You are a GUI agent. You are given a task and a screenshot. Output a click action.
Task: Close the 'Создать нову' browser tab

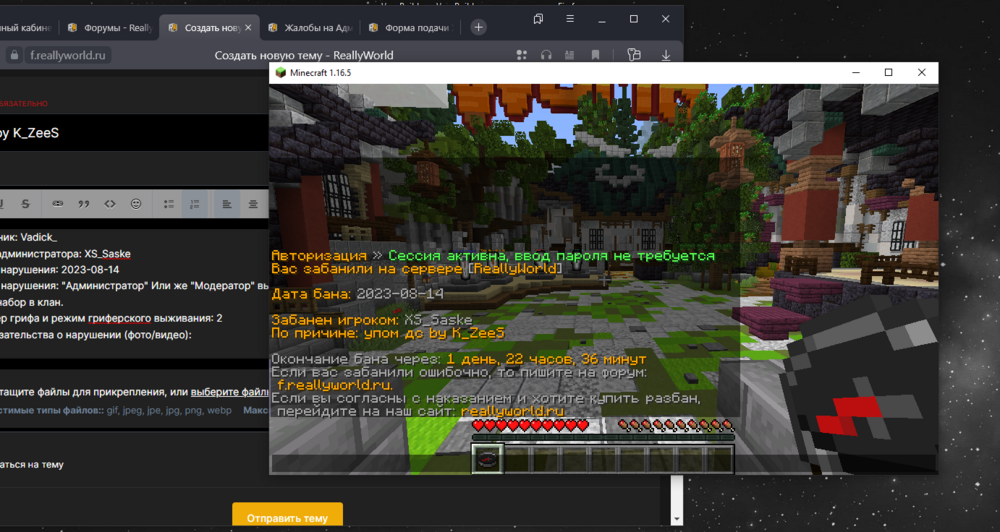pos(248,27)
